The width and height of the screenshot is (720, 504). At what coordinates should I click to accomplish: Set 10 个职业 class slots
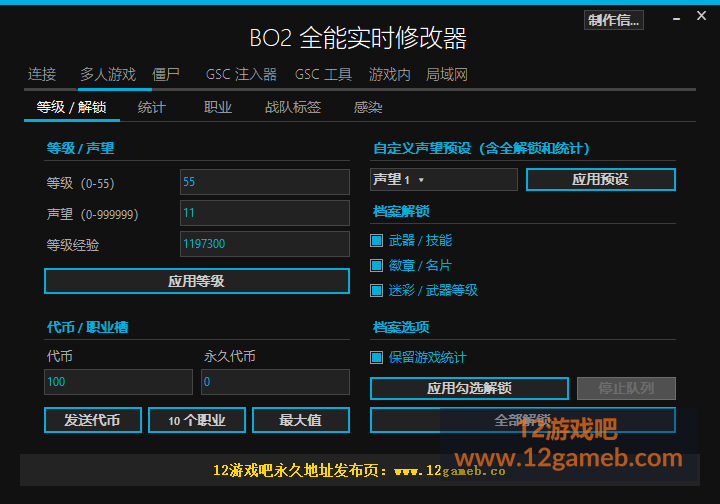[x=197, y=420]
